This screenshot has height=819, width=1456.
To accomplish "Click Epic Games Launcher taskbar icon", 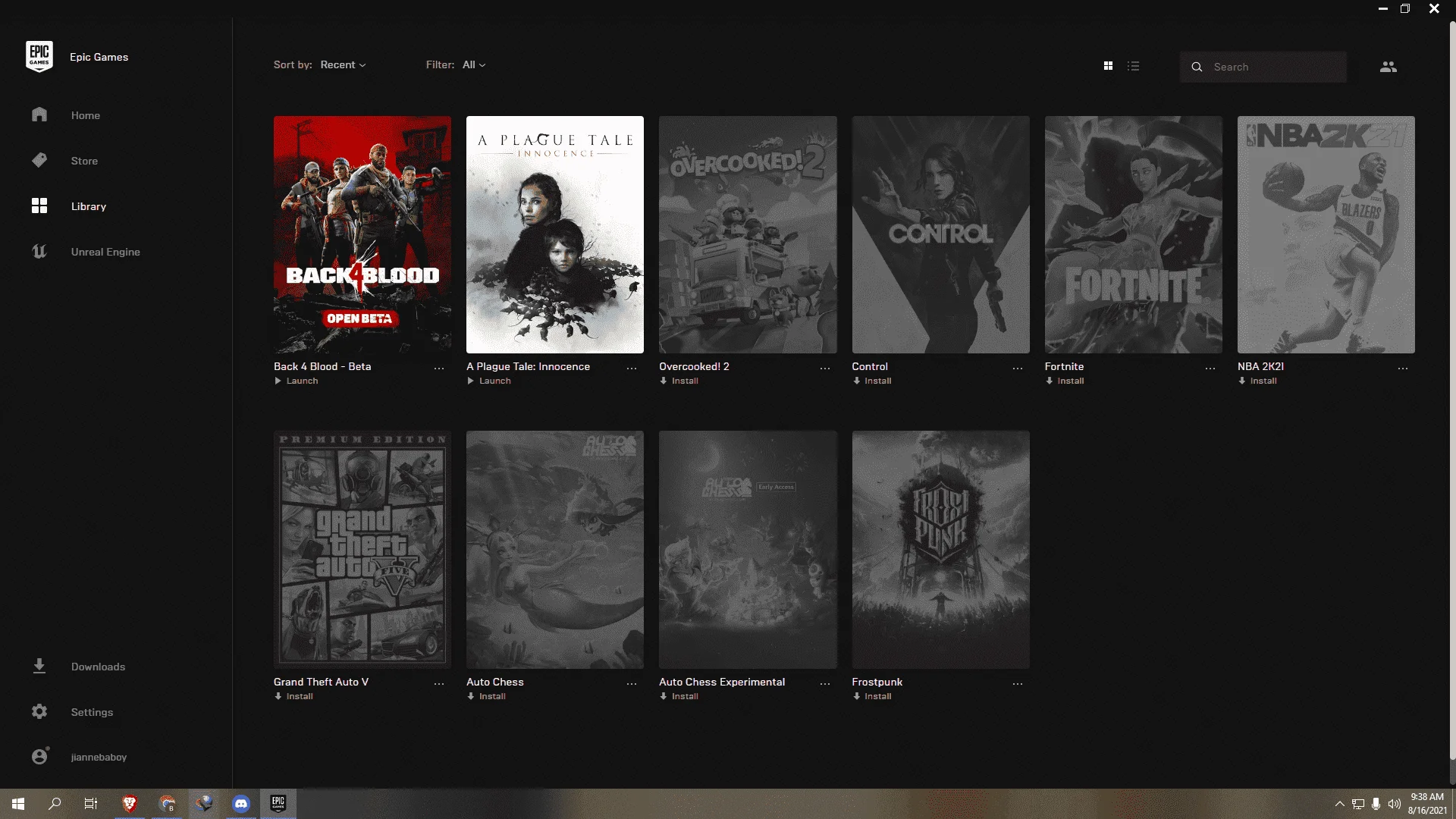I will coord(278,804).
